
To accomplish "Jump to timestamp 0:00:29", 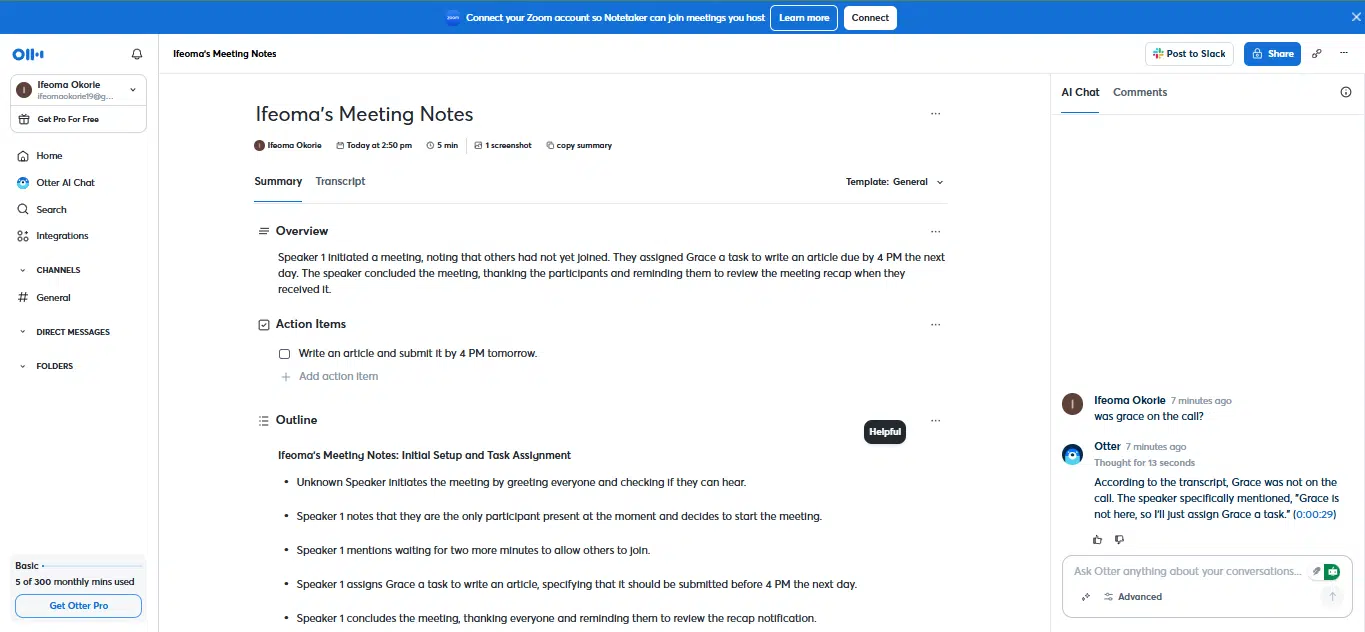I will click(1315, 515).
